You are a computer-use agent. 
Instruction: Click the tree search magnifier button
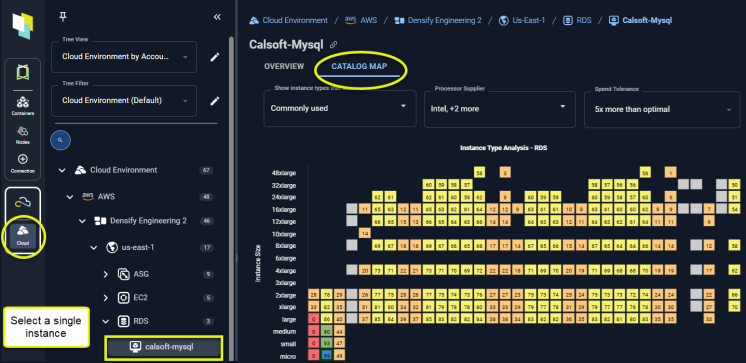(60, 140)
